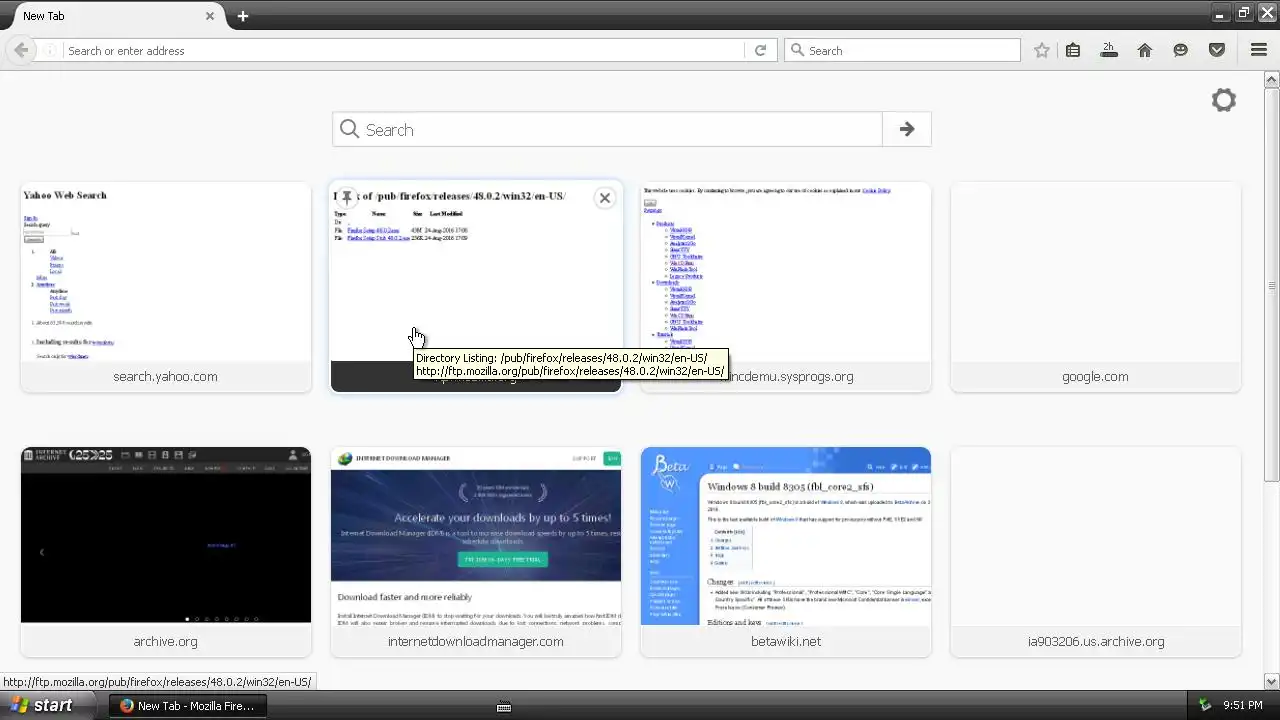The image size is (1280, 720).
Task: Click the google.com caption
Action: click(1096, 377)
